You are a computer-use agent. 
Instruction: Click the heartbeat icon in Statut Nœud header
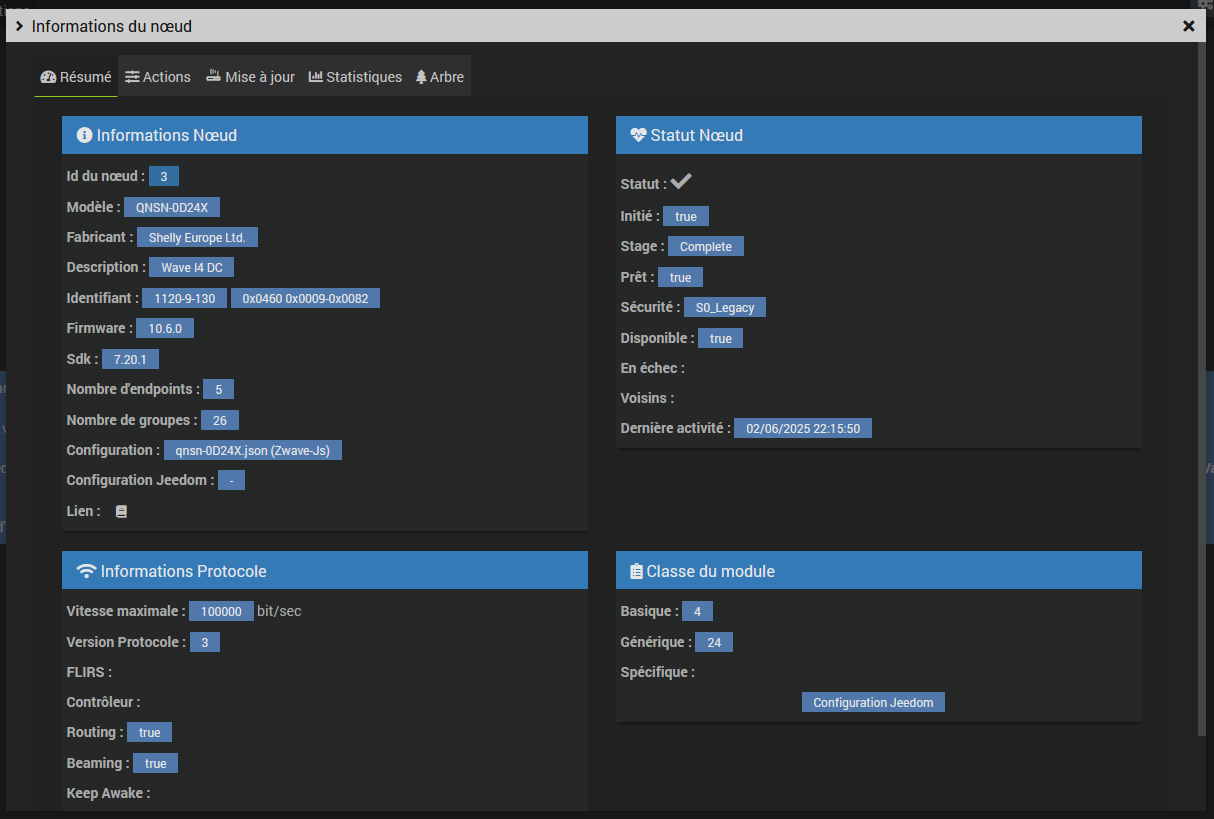(x=638, y=135)
